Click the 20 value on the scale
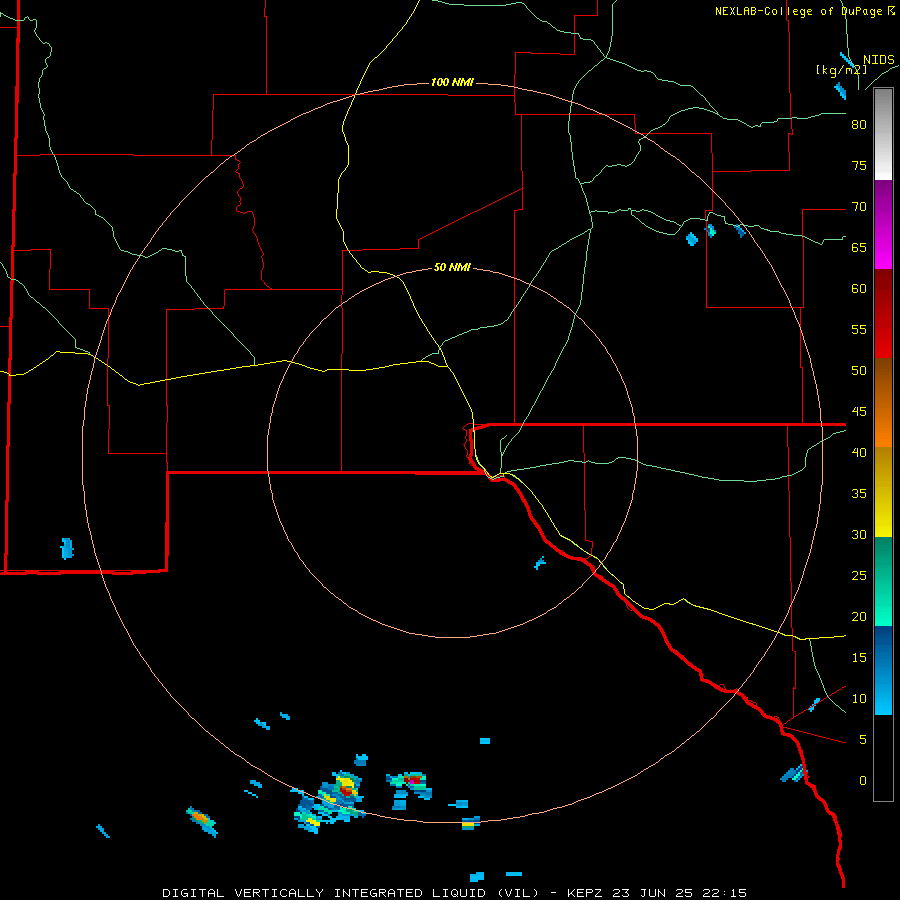 pyautogui.click(x=859, y=616)
